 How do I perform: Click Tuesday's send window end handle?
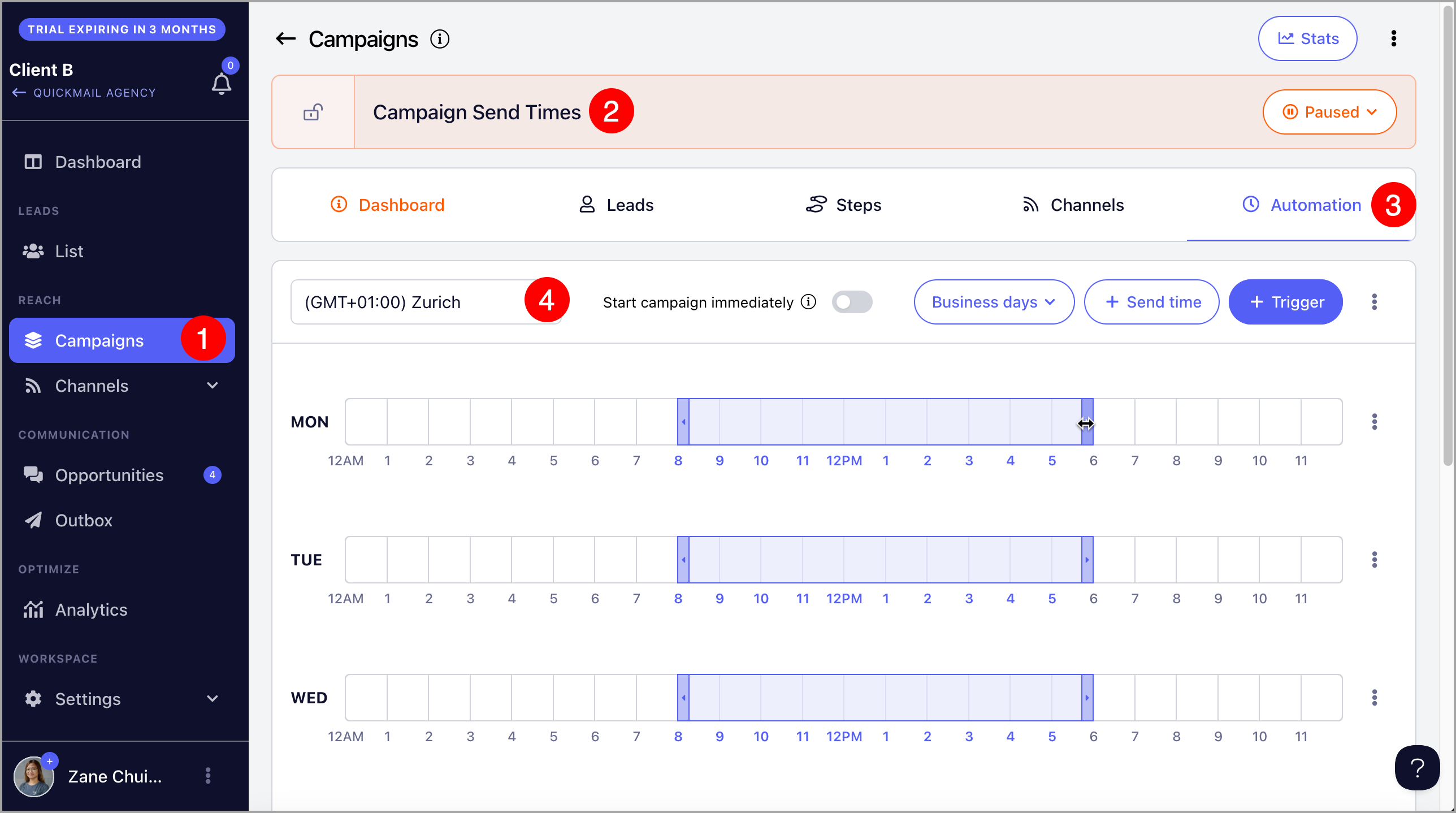coord(1087,560)
